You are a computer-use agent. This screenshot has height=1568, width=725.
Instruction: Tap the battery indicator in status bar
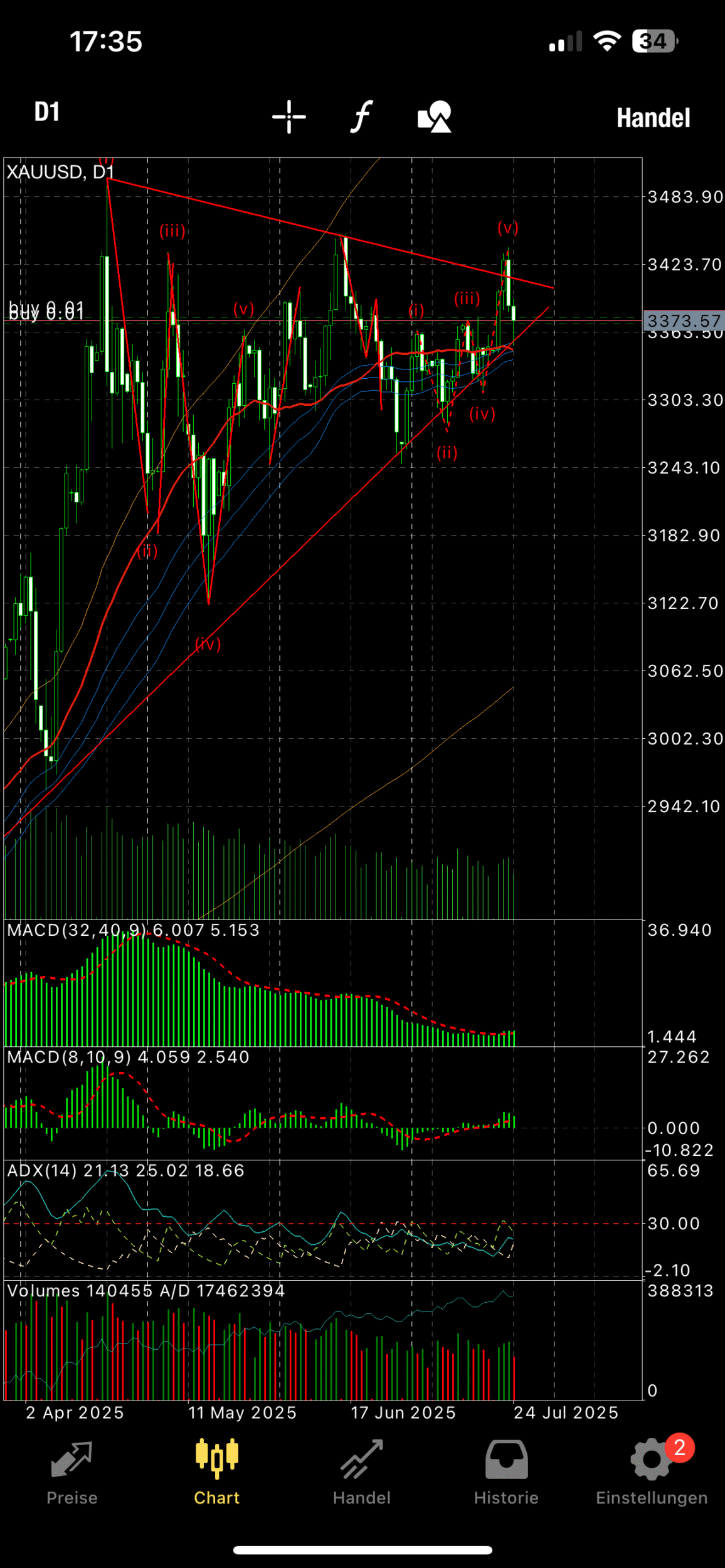654,42
